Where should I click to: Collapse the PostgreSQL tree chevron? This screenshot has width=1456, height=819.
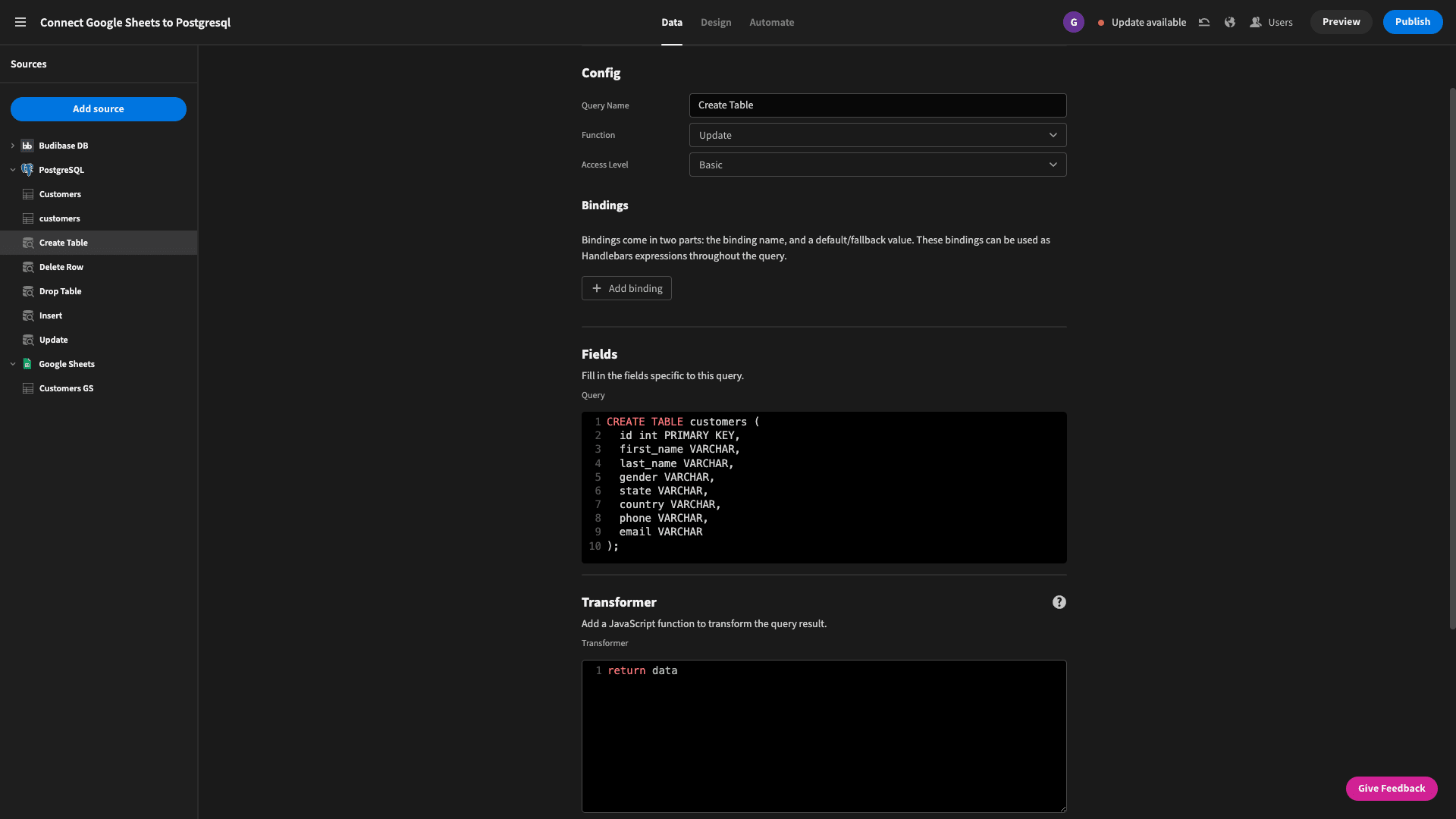13,170
